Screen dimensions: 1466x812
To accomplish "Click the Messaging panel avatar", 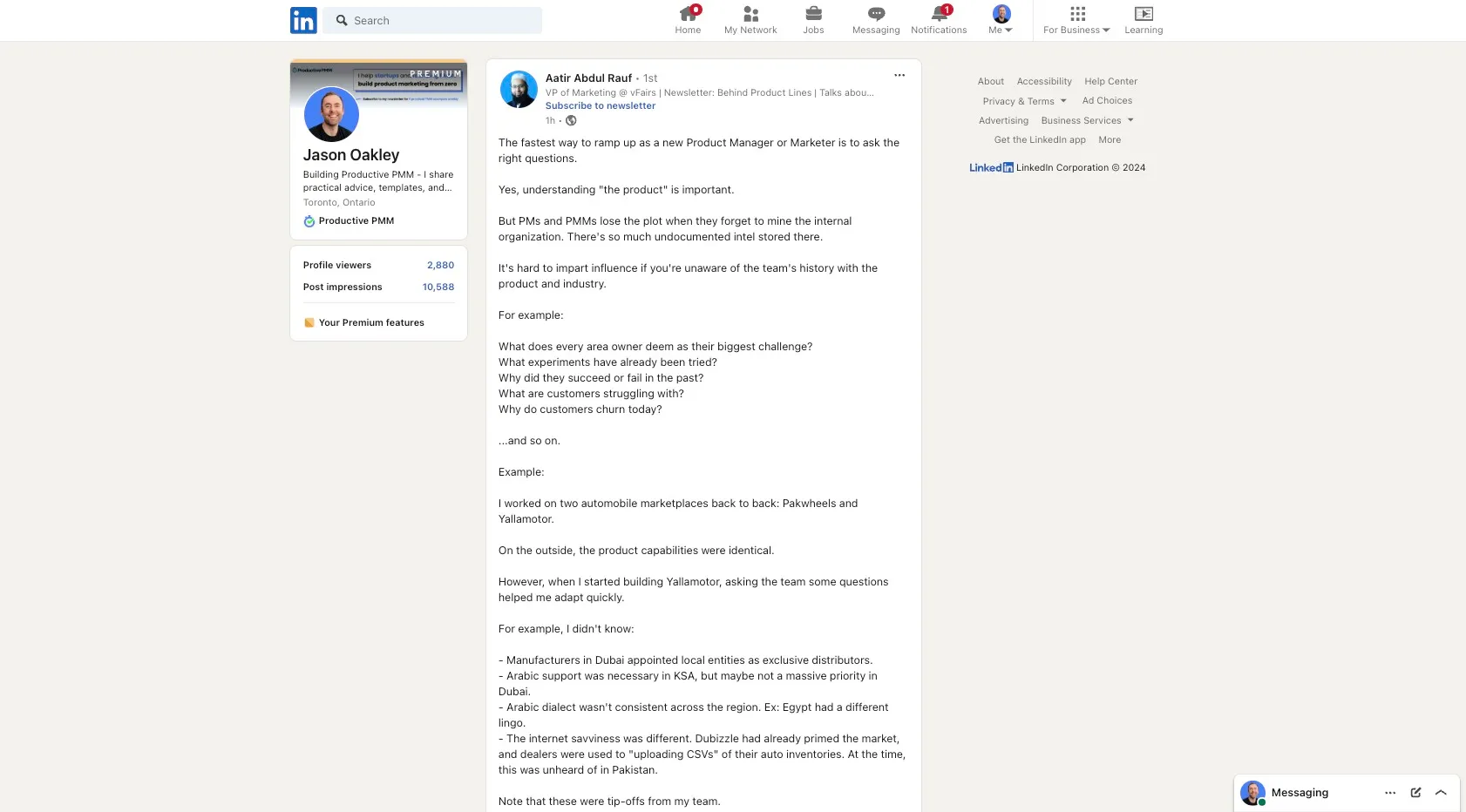I will [x=1252, y=793].
